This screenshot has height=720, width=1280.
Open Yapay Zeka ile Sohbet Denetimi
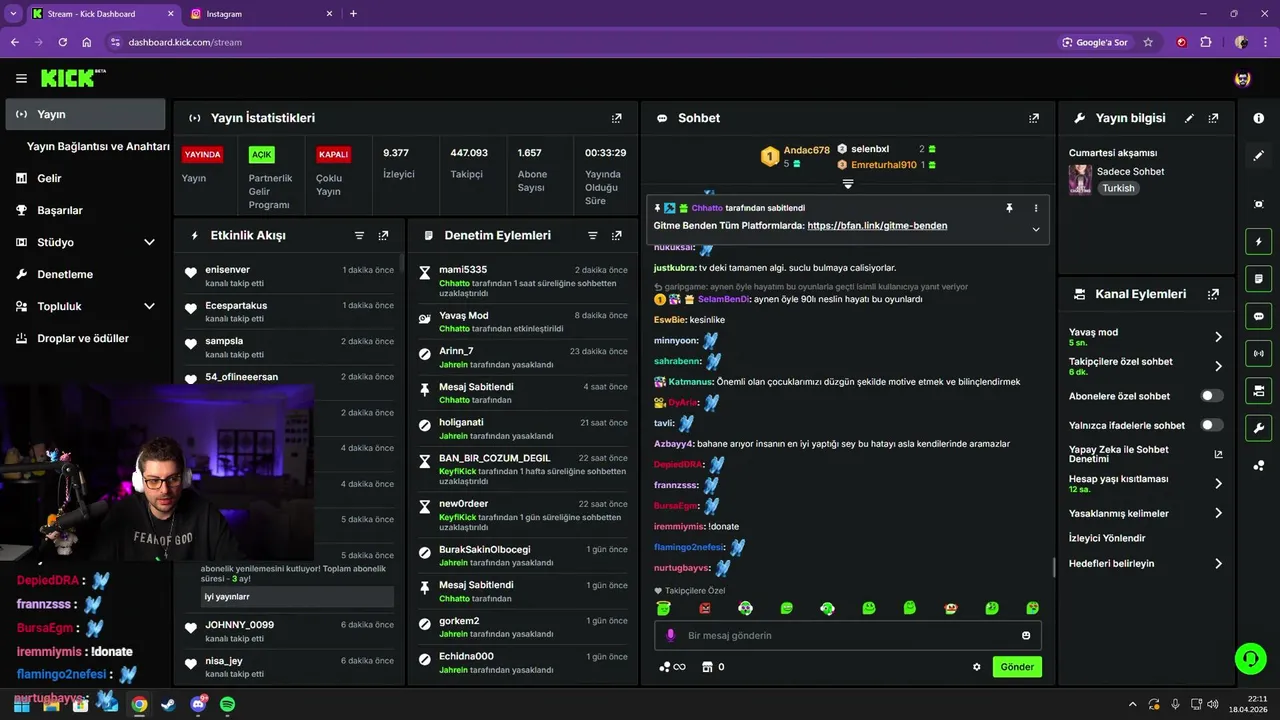pyautogui.click(x=1146, y=454)
